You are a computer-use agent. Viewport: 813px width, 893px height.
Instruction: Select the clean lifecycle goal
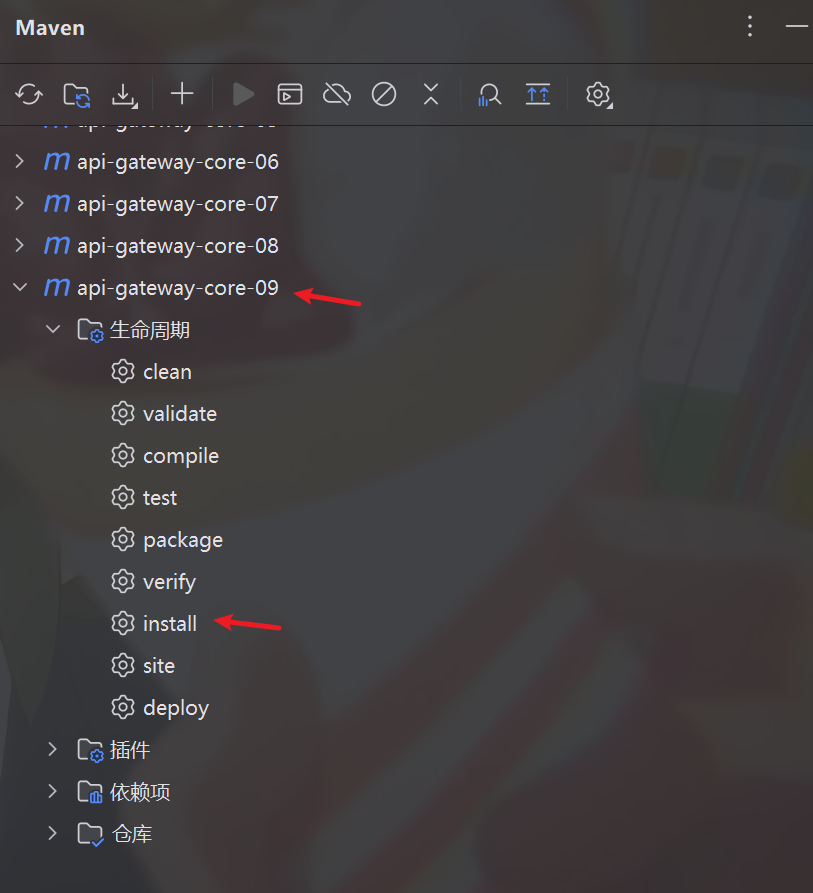tap(166, 372)
